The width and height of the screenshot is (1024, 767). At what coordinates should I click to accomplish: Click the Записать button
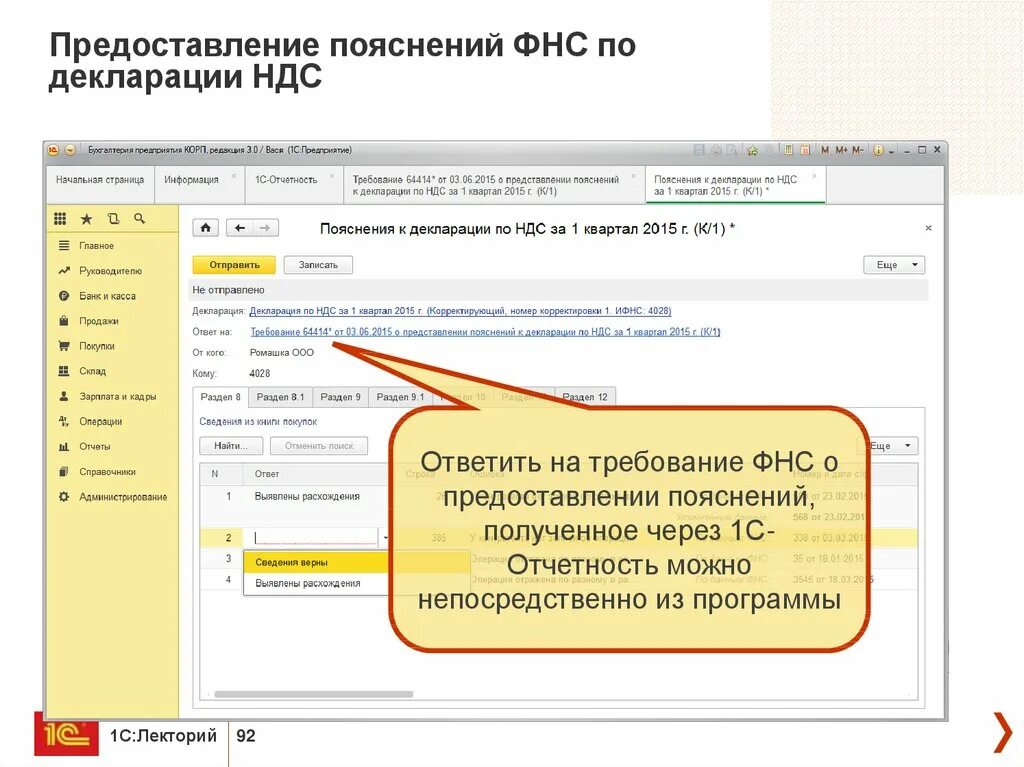coord(318,265)
